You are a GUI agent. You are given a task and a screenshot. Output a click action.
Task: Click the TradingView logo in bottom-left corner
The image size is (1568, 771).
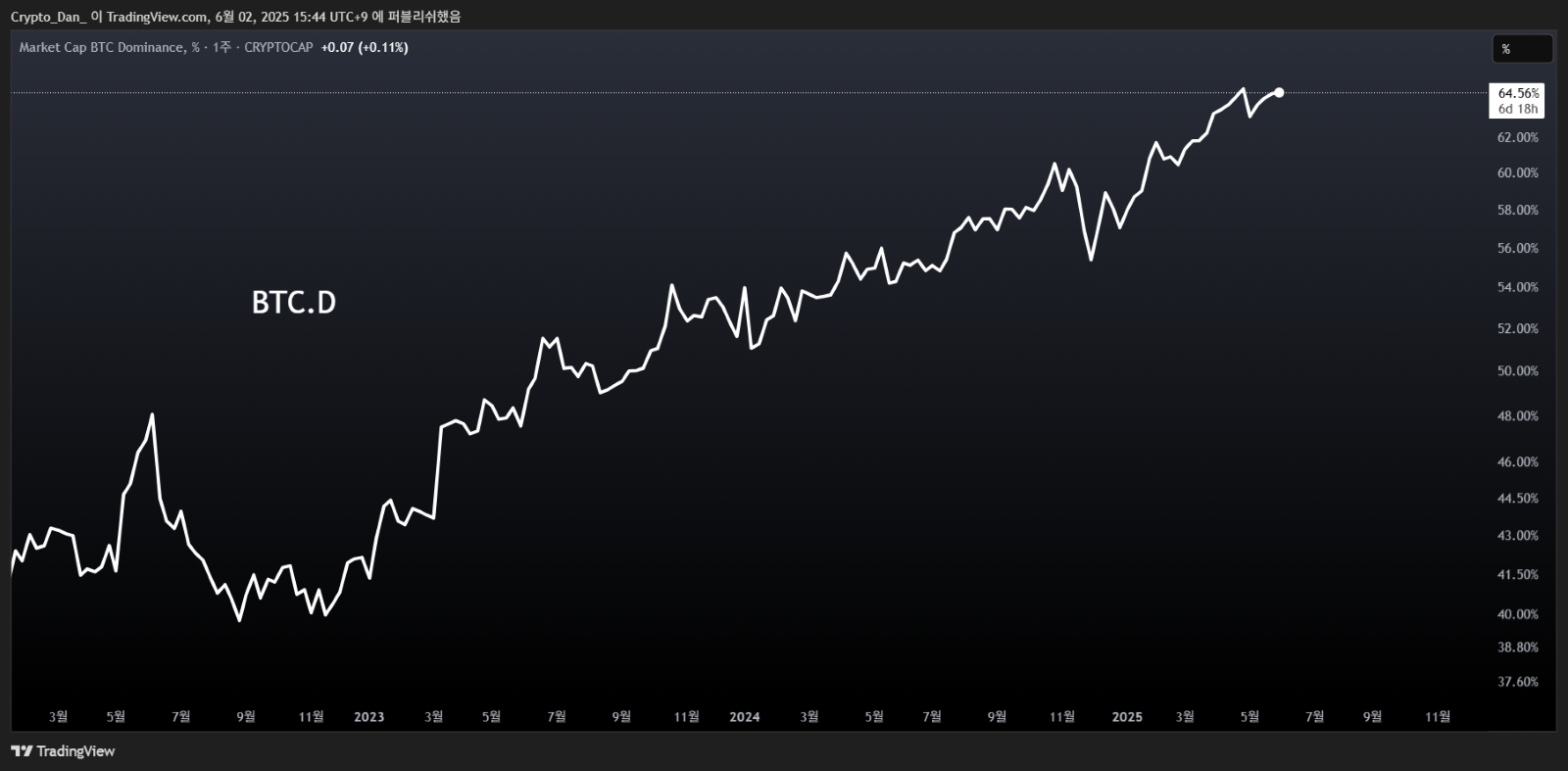coord(63,751)
